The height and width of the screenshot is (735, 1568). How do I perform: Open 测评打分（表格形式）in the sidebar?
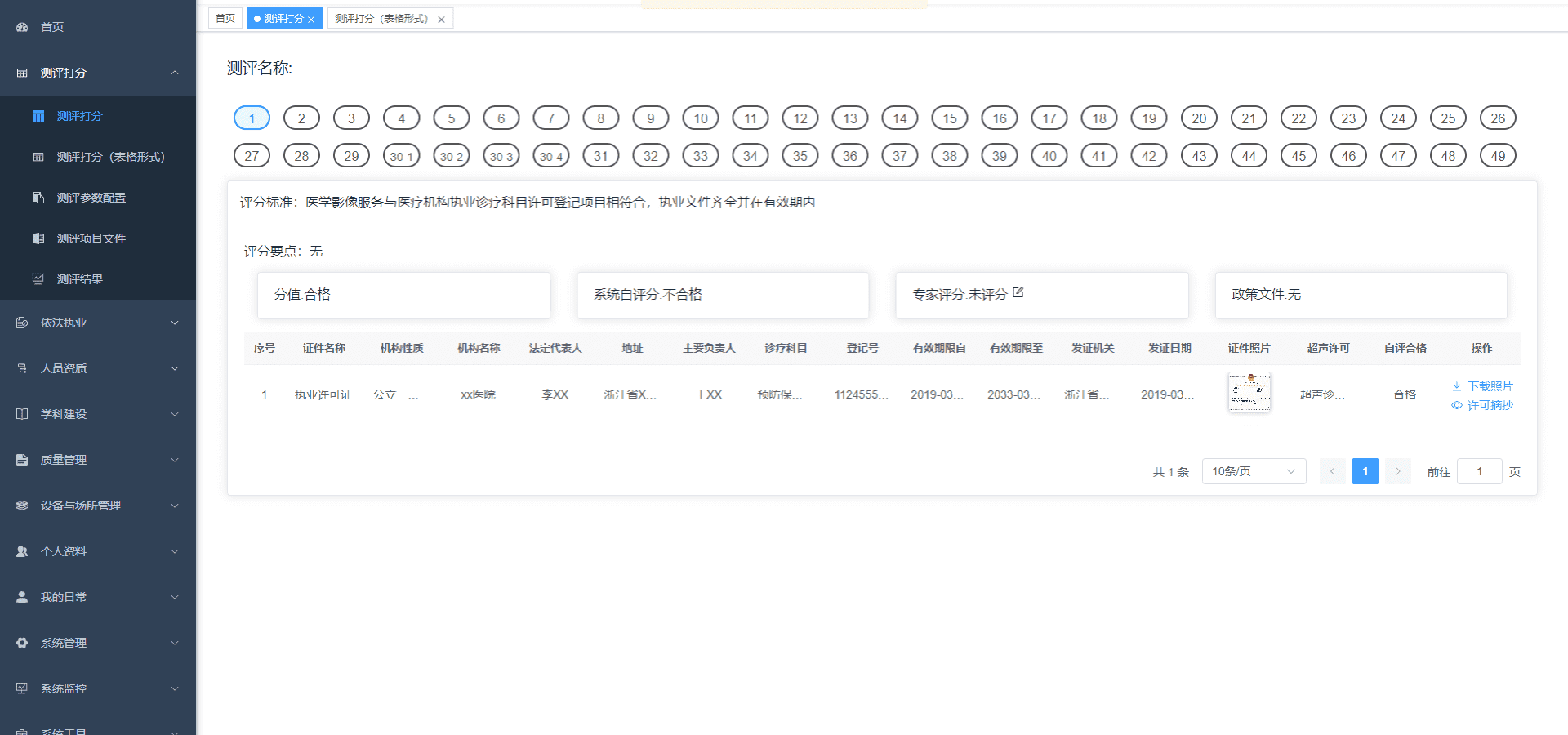click(110, 157)
